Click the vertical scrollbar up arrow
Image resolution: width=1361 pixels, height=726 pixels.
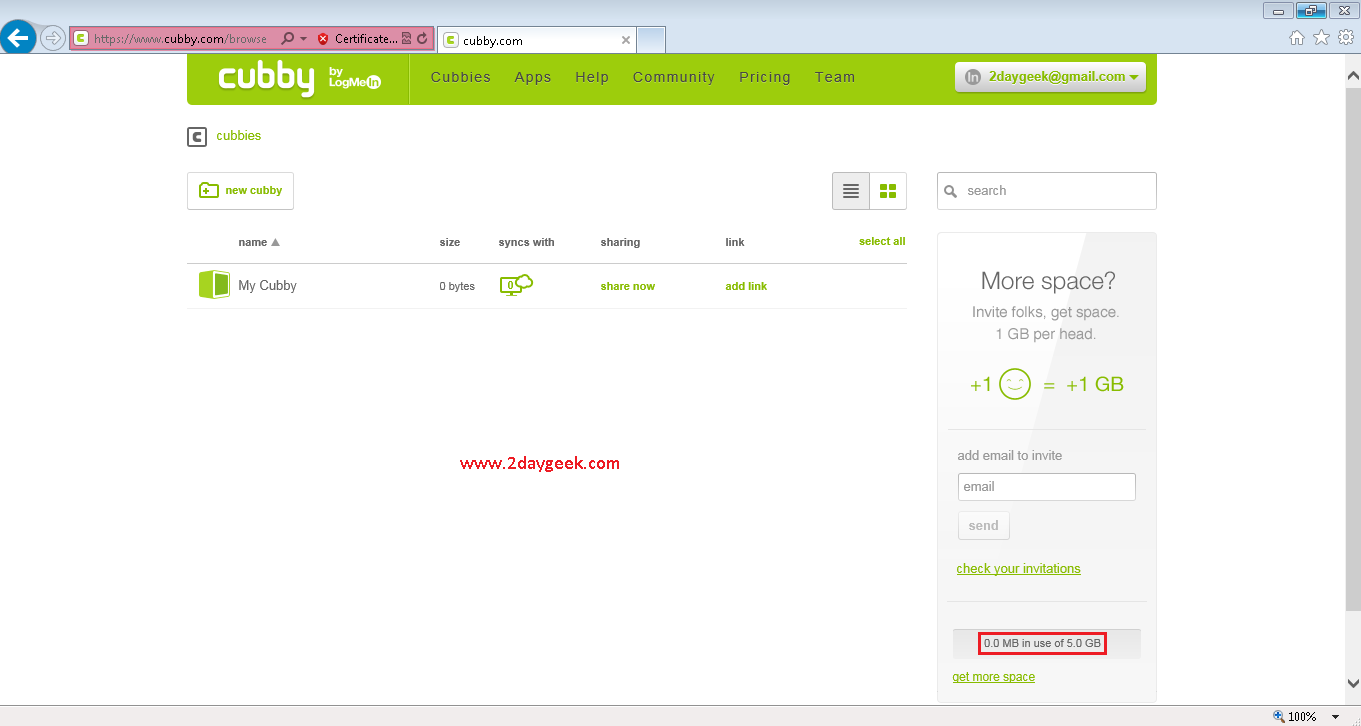pos(1353,76)
